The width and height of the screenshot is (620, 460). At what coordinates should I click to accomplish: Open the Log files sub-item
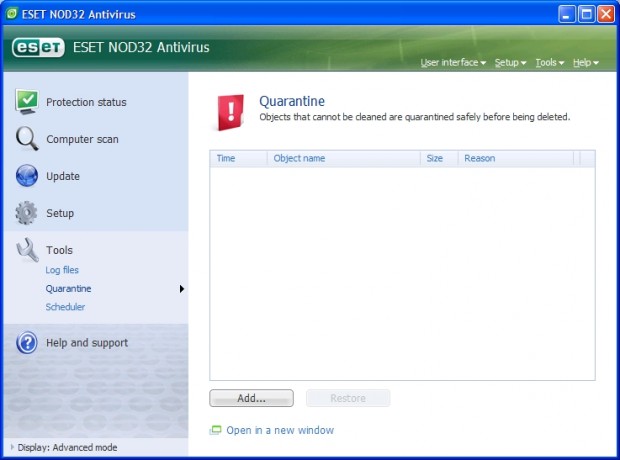62,270
